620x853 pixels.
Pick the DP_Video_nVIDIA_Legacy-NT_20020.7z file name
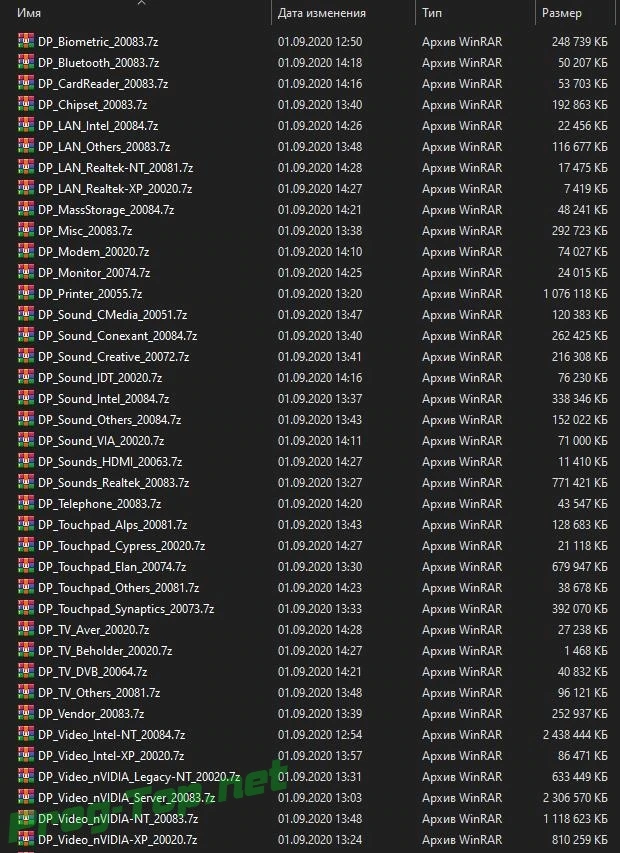pyautogui.click(x=139, y=777)
